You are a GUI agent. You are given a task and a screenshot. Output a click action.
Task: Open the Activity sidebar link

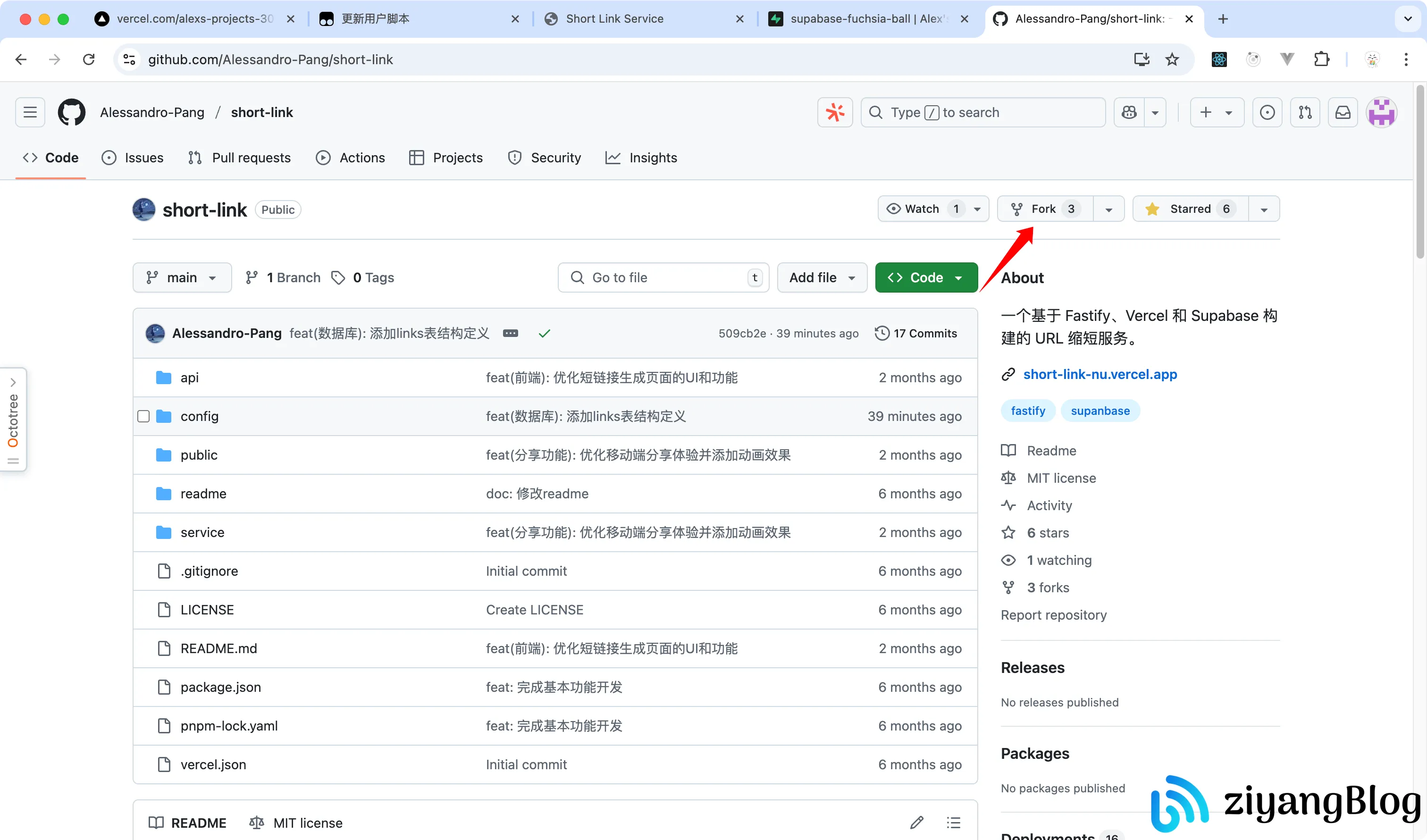coord(1049,505)
